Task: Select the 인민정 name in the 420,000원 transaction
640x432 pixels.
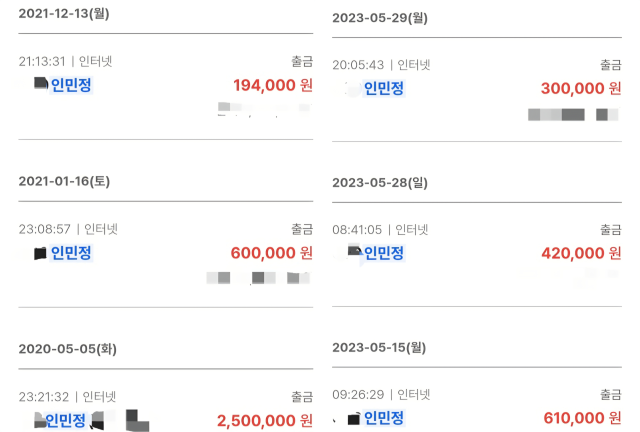Action: click(x=383, y=253)
